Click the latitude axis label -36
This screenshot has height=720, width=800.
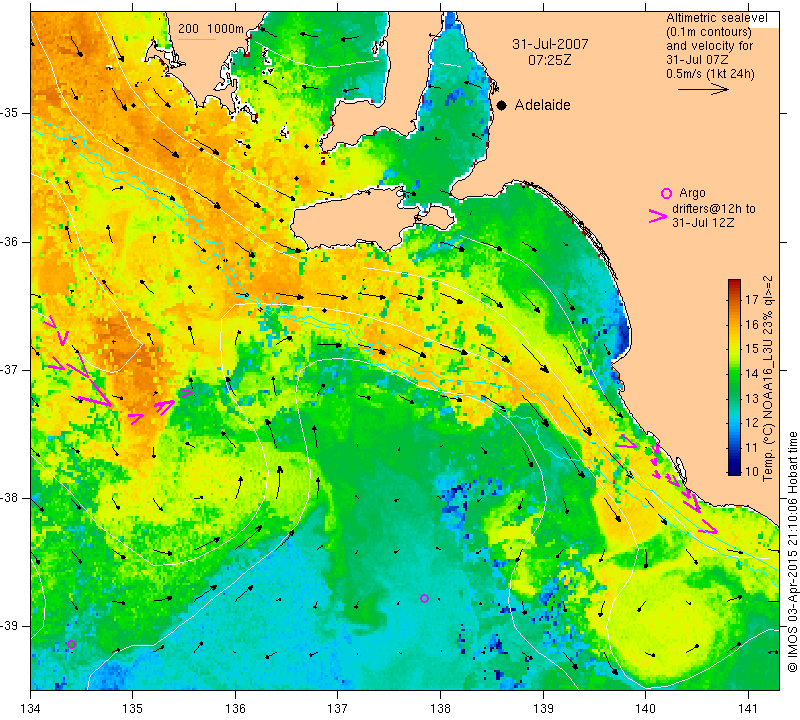click(10, 241)
